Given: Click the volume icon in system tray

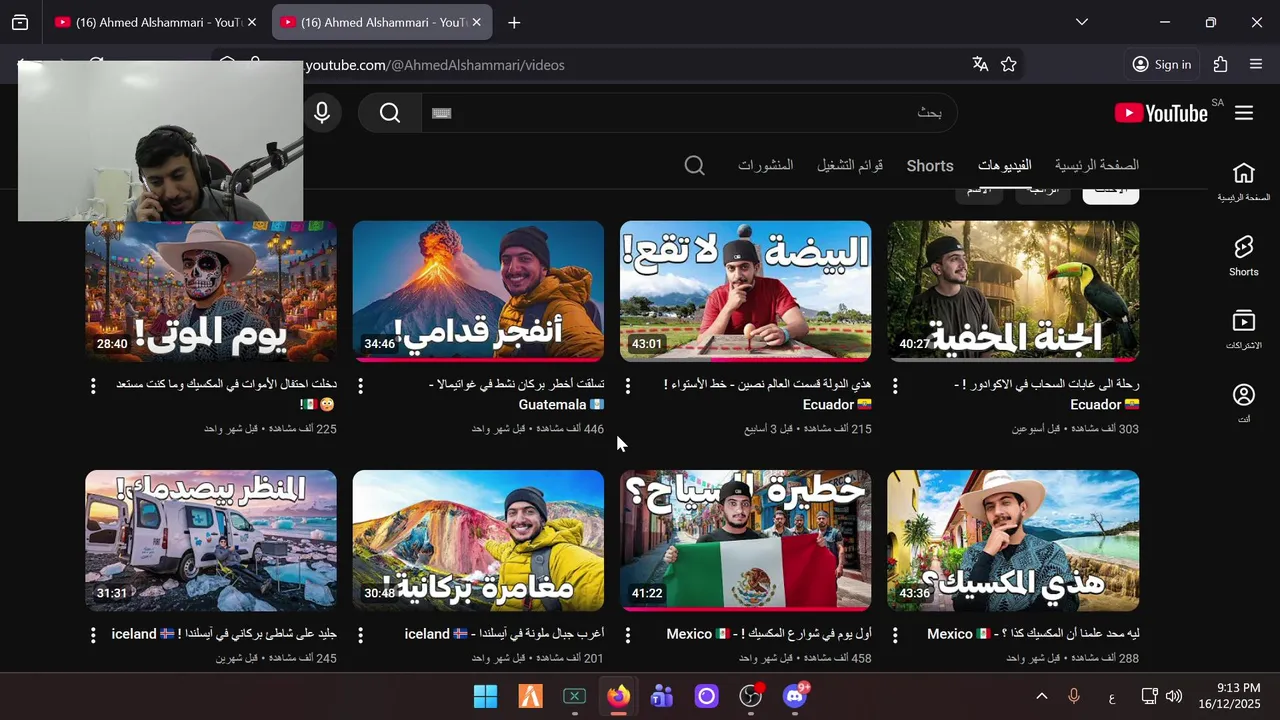Looking at the screenshot, I should click(x=1174, y=696).
